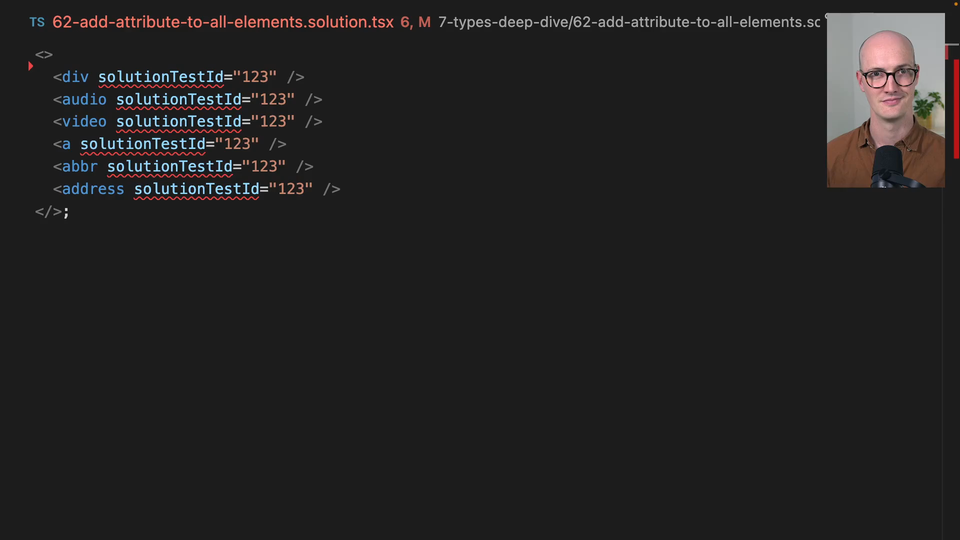Place cursor on the opening fragment tag

tap(44, 55)
